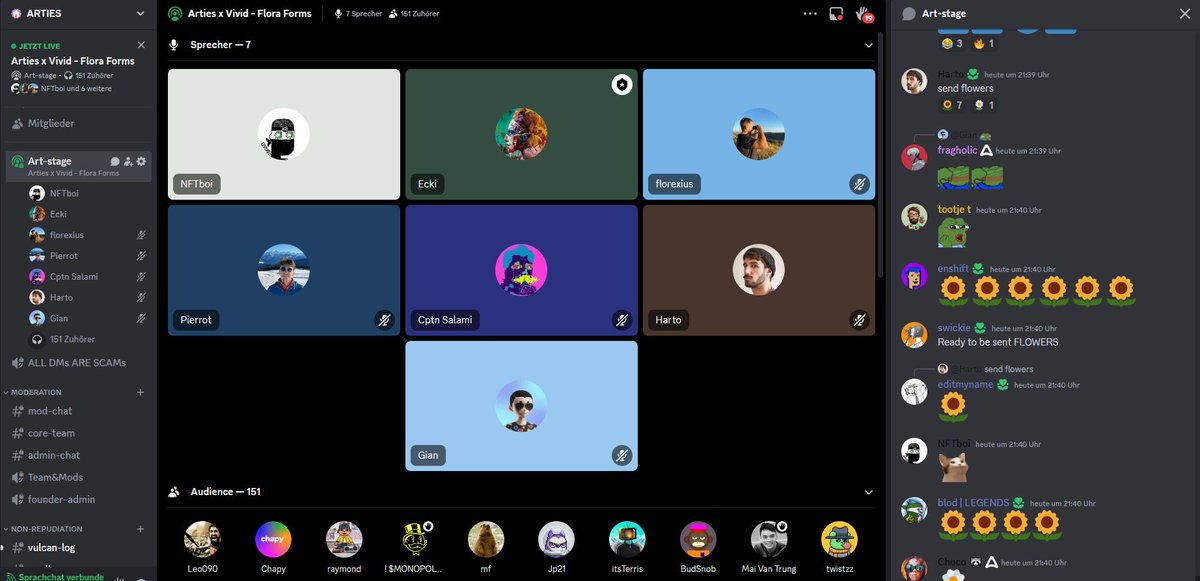Click mute icon beside Gian in sidebar
Image resolution: width=1200 pixels, height=581 pixels.
(x=141, y=319)
